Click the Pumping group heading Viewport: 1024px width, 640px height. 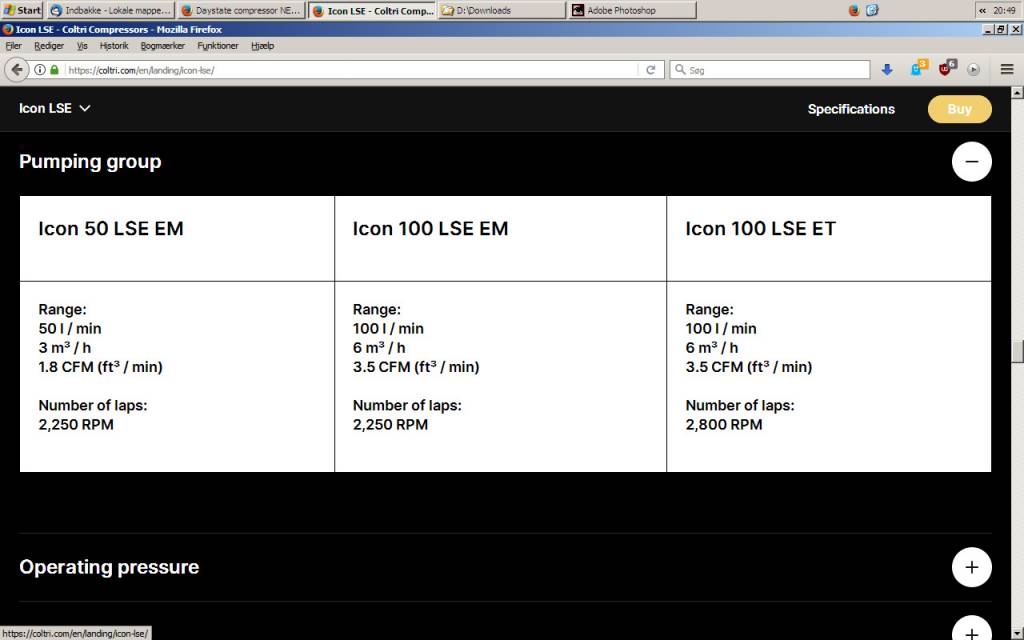(x=90, y=161)
